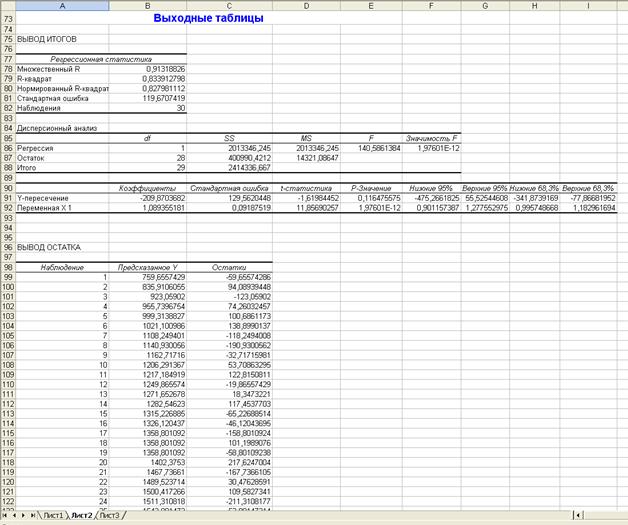This screenshot has width=628, height=525.
Task: Click the 'Выходные таблицы' title cell
Action: coord(209,18)
